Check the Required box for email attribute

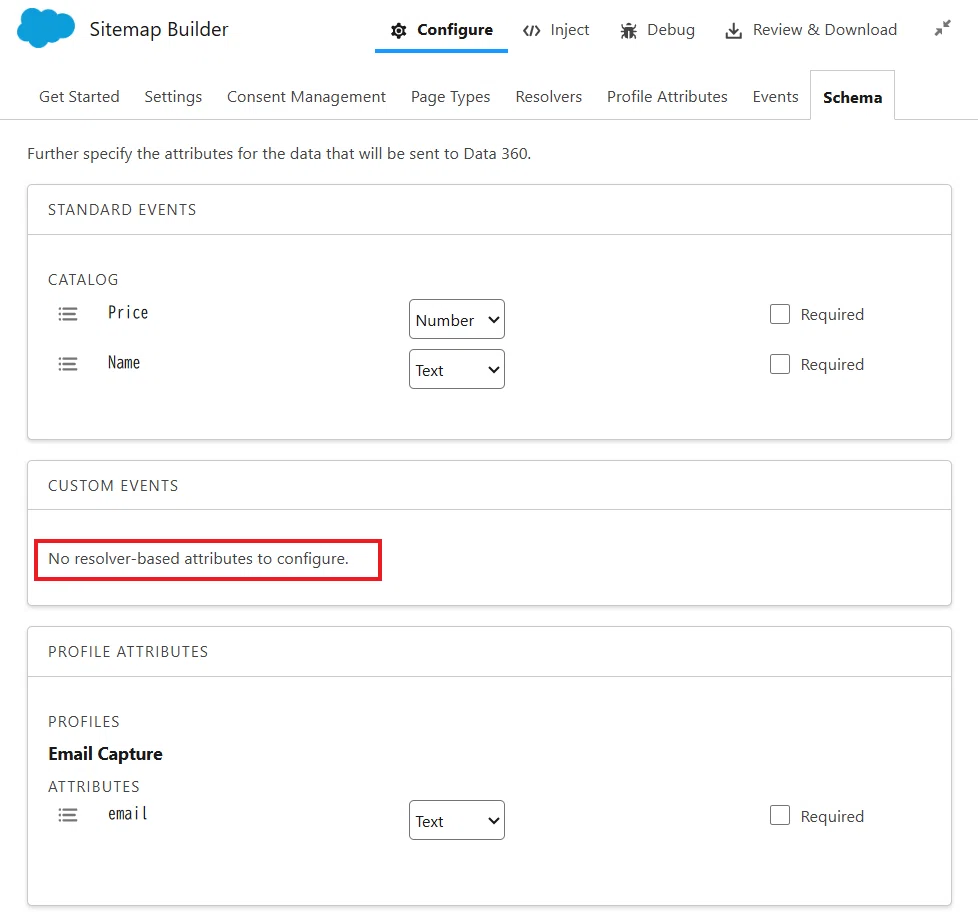[780, 815]
